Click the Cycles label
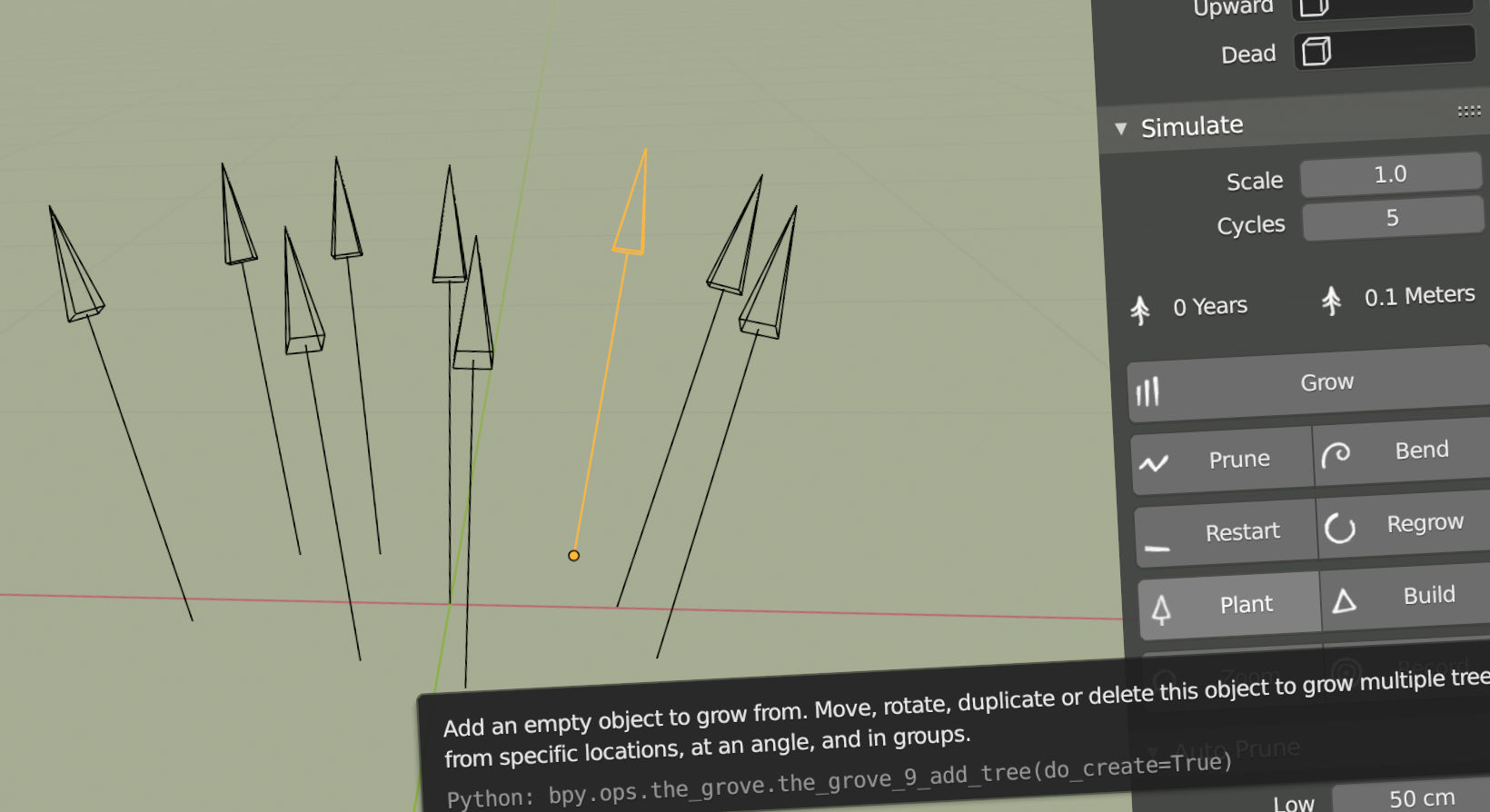This screenshot has width=1490, height=812. click(x=1251, y=225)
